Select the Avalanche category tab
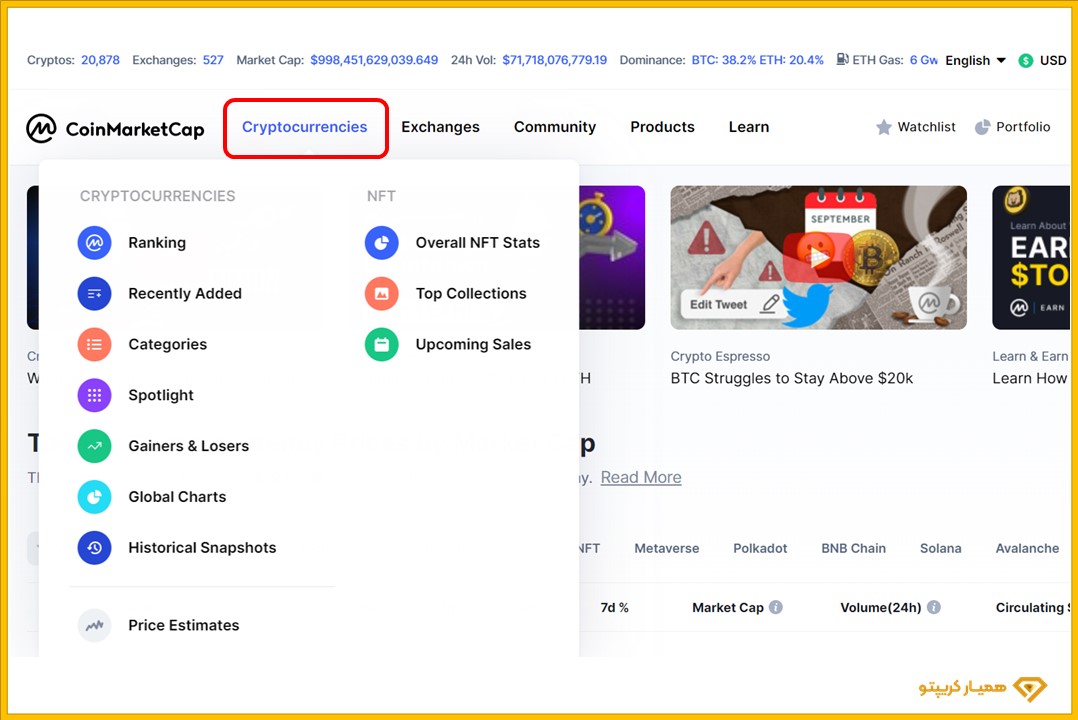Viewport: 1078px width, 720px height. [x=1027, y=549]
